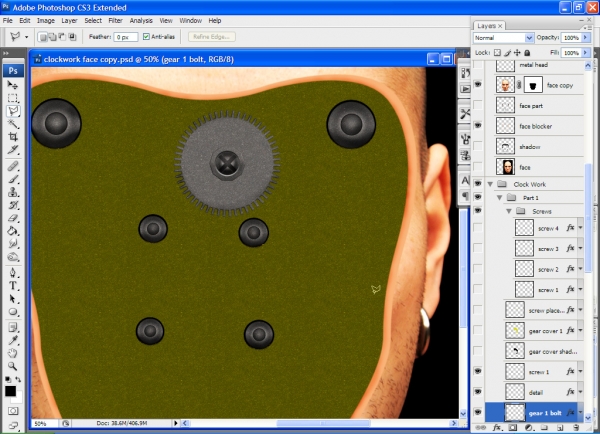The width and height of the screenshot is (600, 434).
Task: Click the foreground color swatch
Action: (x=10, y=391)
